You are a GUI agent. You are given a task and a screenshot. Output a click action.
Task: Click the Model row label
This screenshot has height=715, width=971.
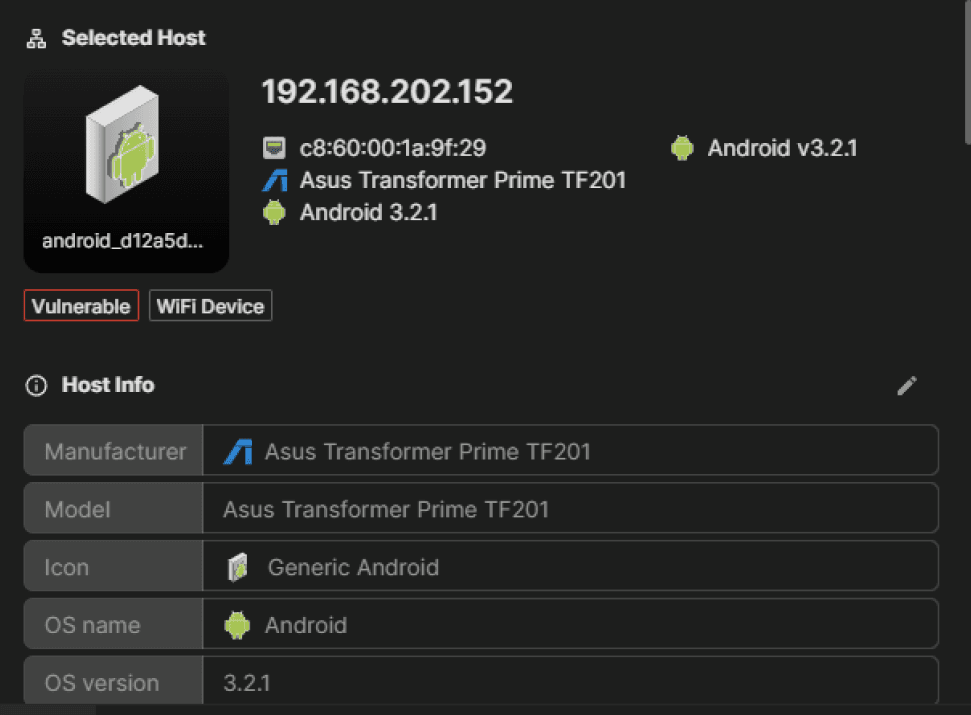point(114,508)
